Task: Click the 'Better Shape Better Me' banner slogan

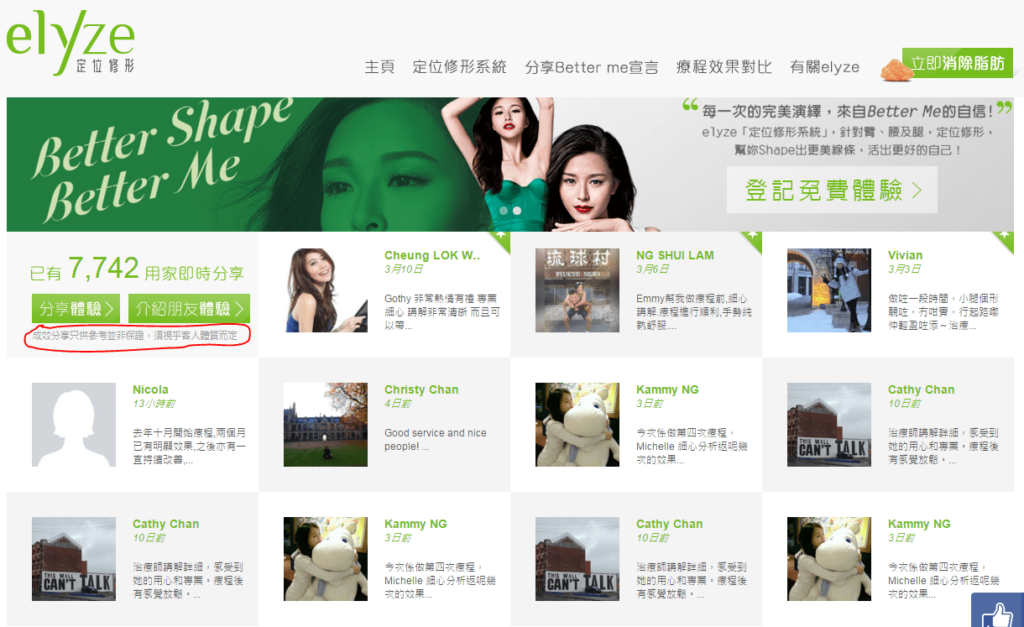Action: (x=163, y=160)
